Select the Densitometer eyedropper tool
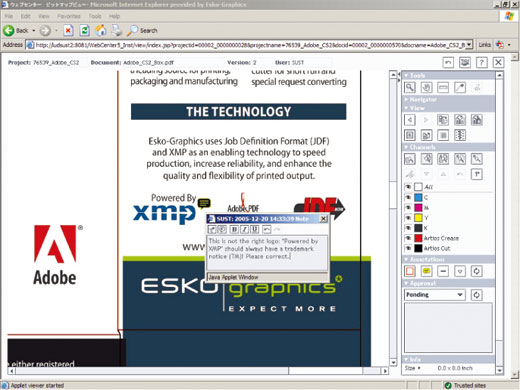This screenshot has height=390, width=520. [x=460, y=87]
